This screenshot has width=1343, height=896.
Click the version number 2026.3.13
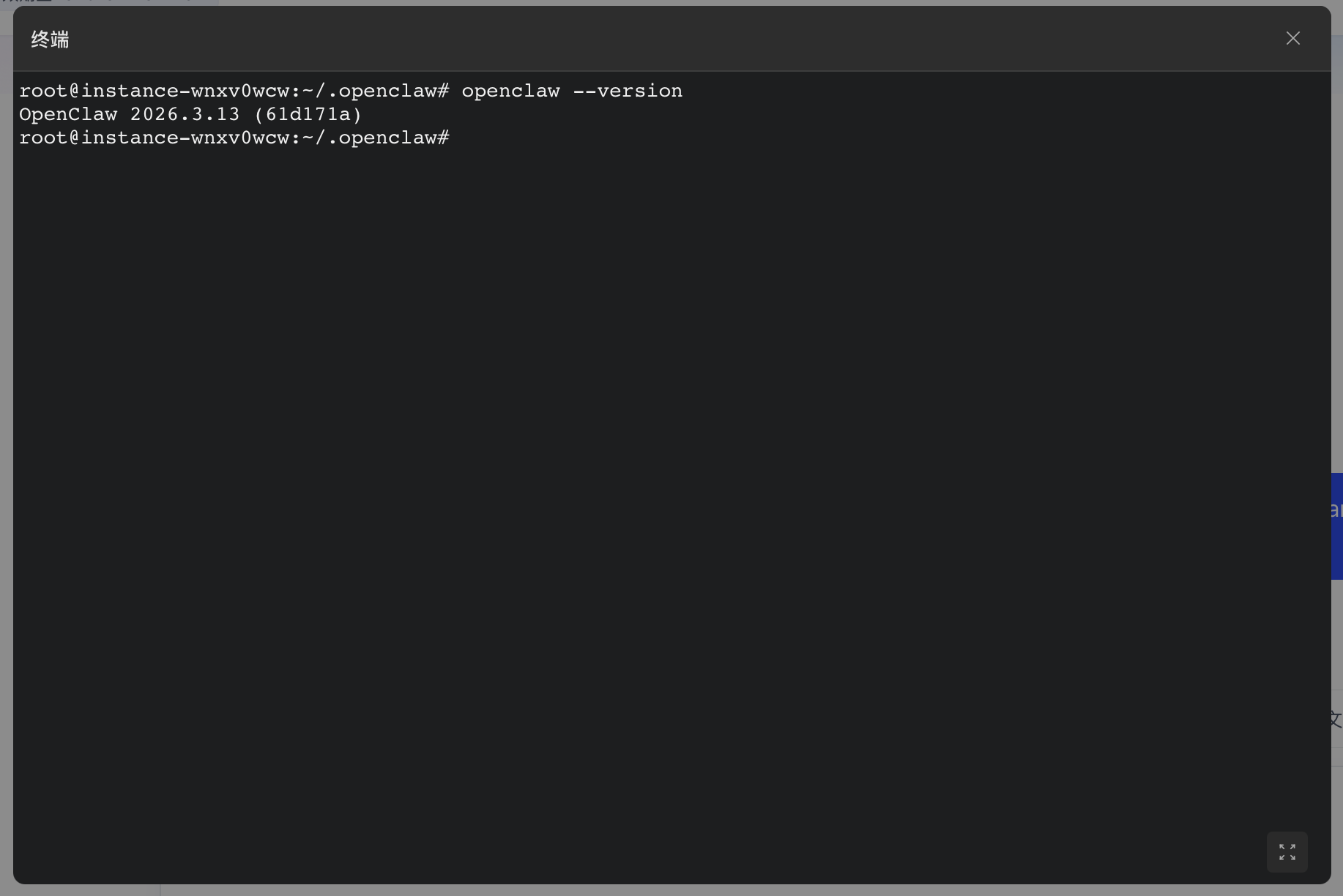[x=185, y=114]
